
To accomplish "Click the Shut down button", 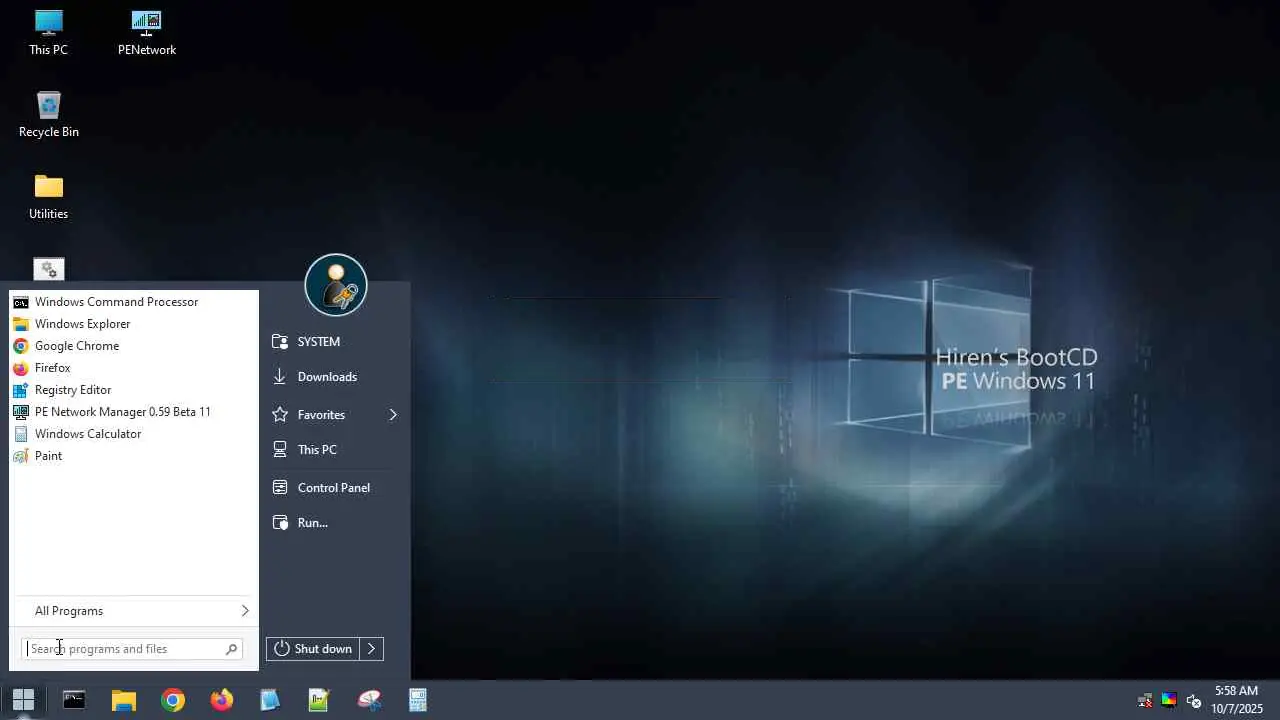I will click(313, 649).
